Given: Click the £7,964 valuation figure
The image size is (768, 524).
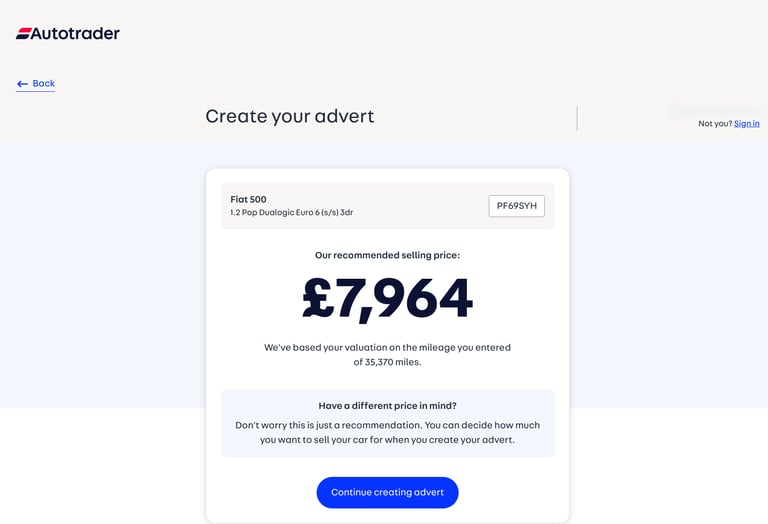Looking at the screenshot, I should 387,298.
